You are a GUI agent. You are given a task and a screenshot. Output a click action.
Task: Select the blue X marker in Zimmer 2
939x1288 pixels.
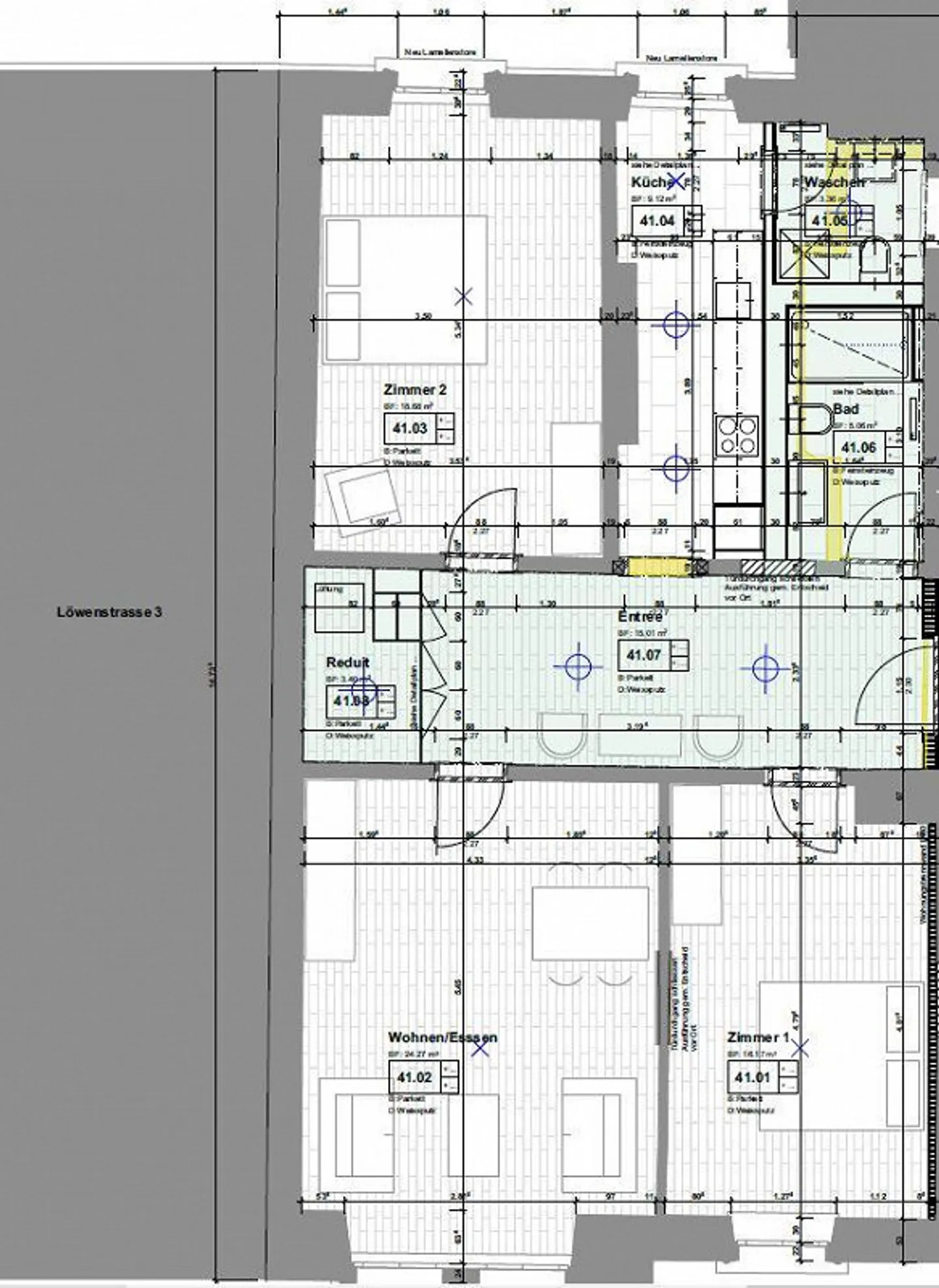[x=464, y=297]
